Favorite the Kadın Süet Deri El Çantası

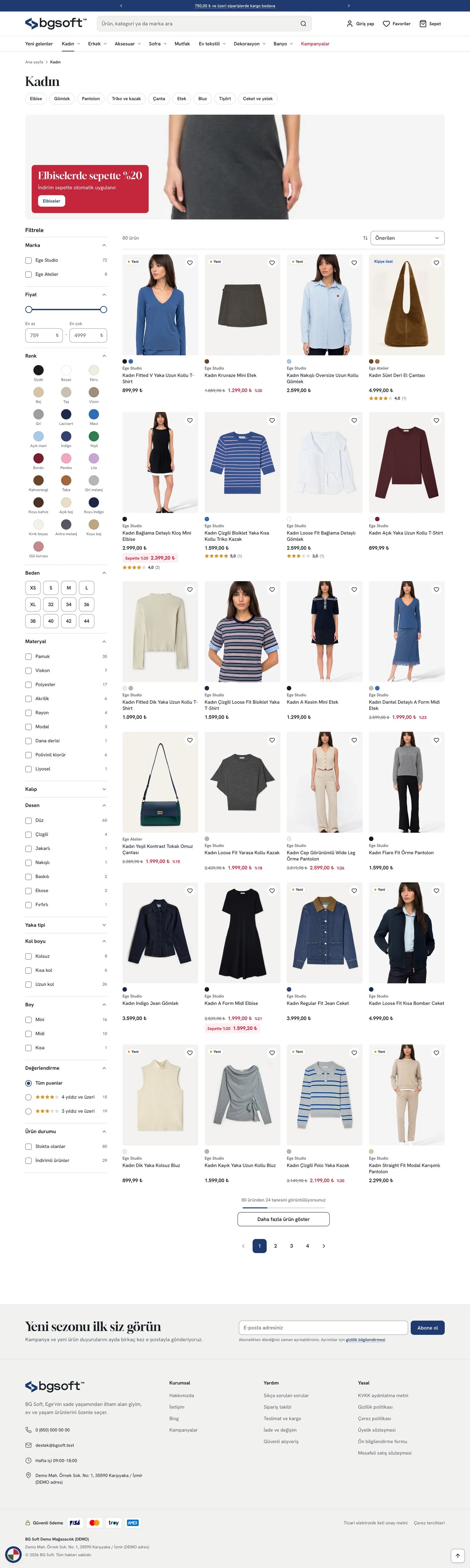tap(437, 263)
